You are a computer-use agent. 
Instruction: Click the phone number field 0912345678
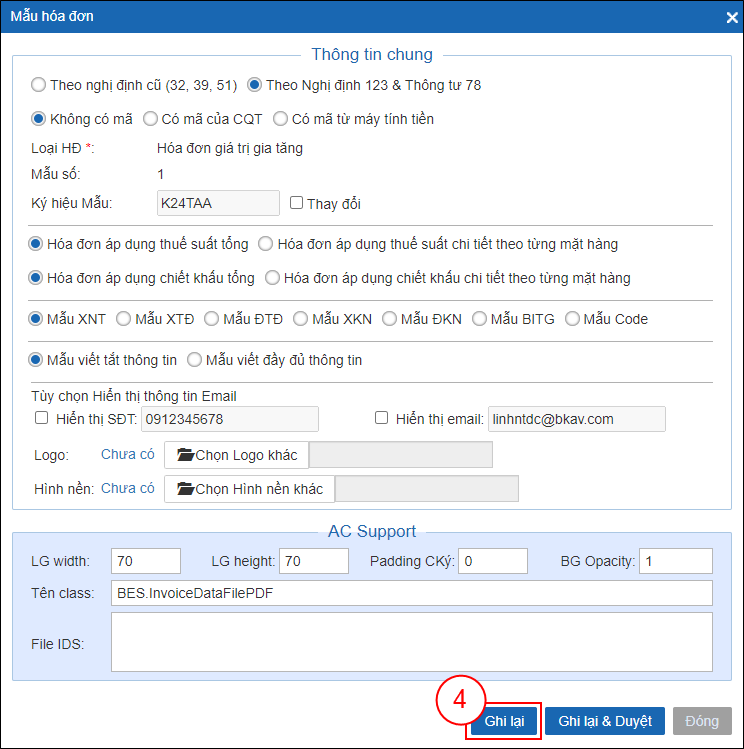point(230,419)
